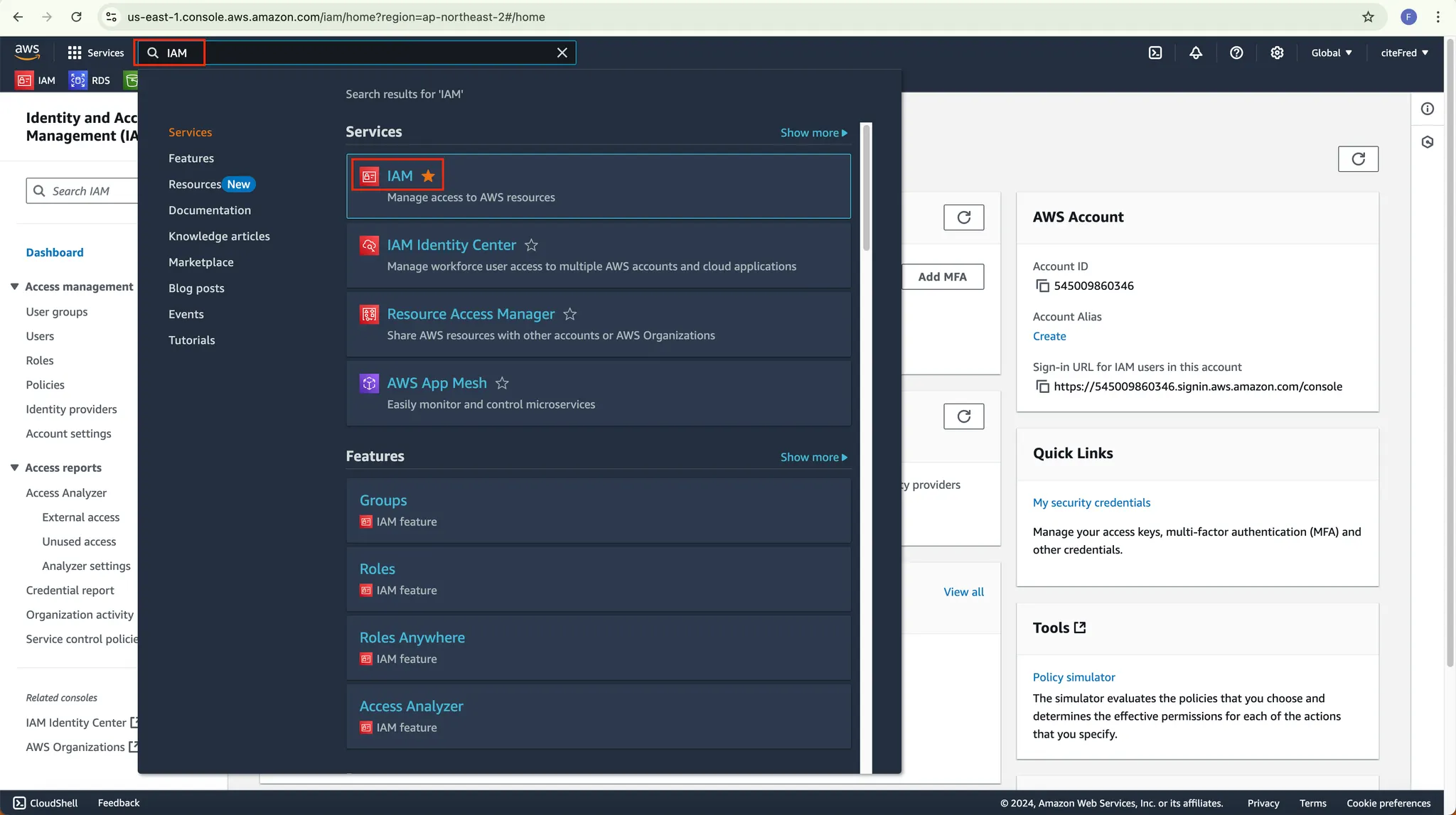
Task: Unfavorite the IAM service star
Action: [x=428, y=176]
